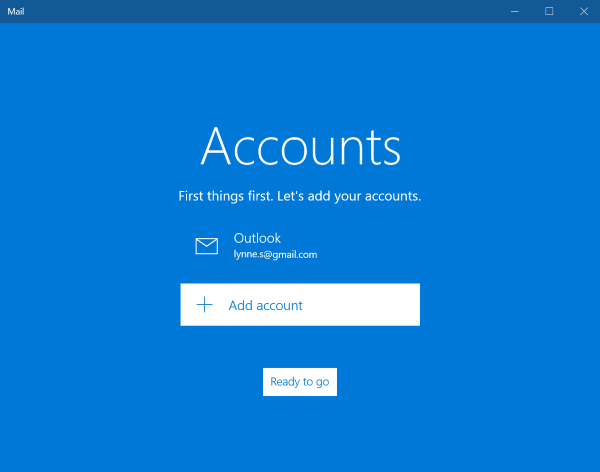Maximize the Mail window
600x472 pixels.
[x=549, y=11]
